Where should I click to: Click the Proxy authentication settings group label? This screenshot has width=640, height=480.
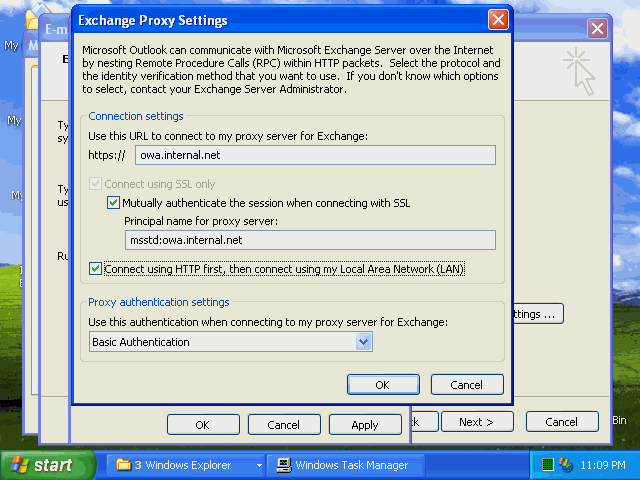[x=159, y=302]
